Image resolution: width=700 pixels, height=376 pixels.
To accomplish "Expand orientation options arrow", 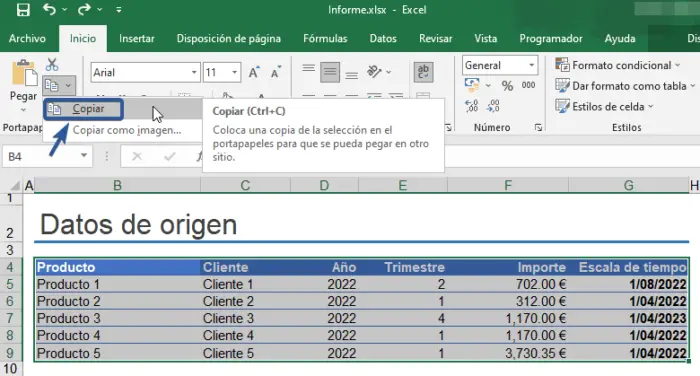I will point(389,72).
